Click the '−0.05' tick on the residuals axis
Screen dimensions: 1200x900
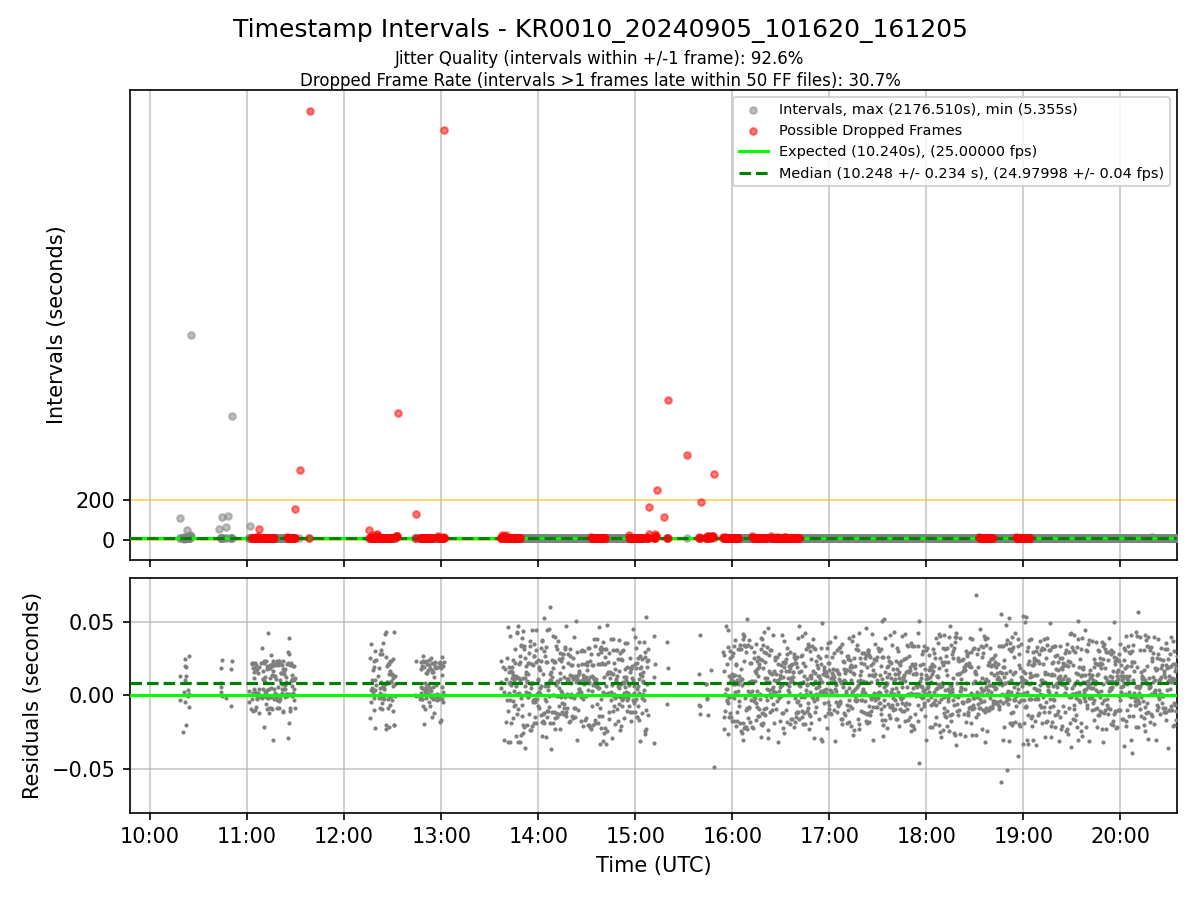(x=83, y=770)
